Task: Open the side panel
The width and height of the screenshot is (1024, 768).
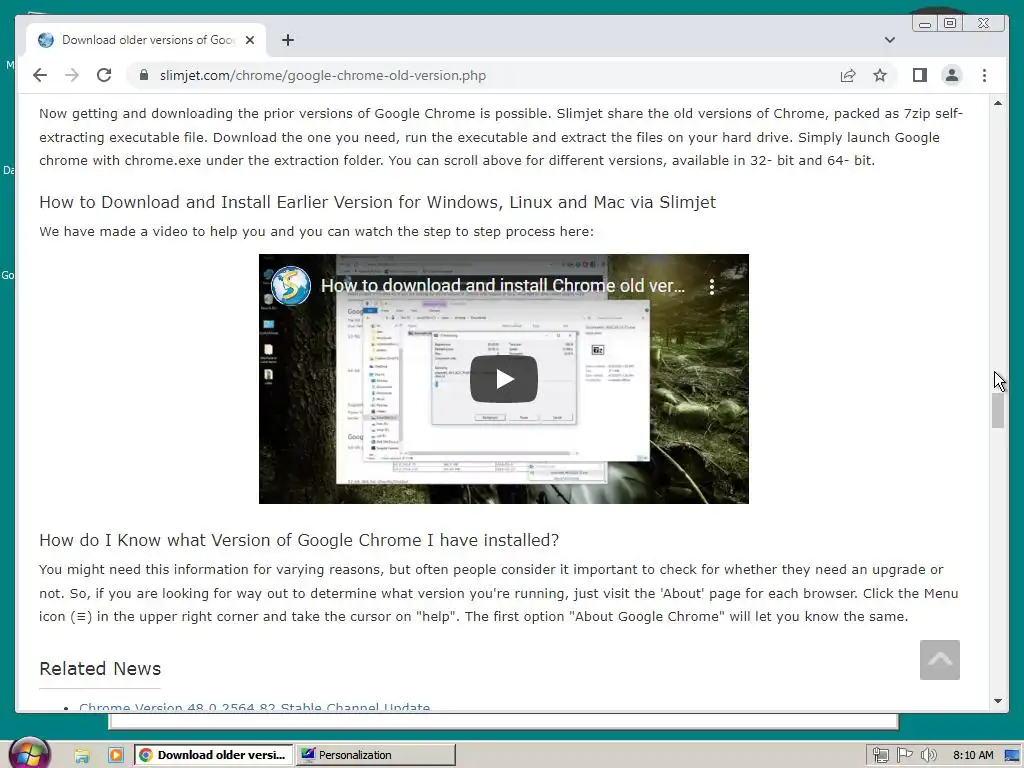Action: [920, 75]
